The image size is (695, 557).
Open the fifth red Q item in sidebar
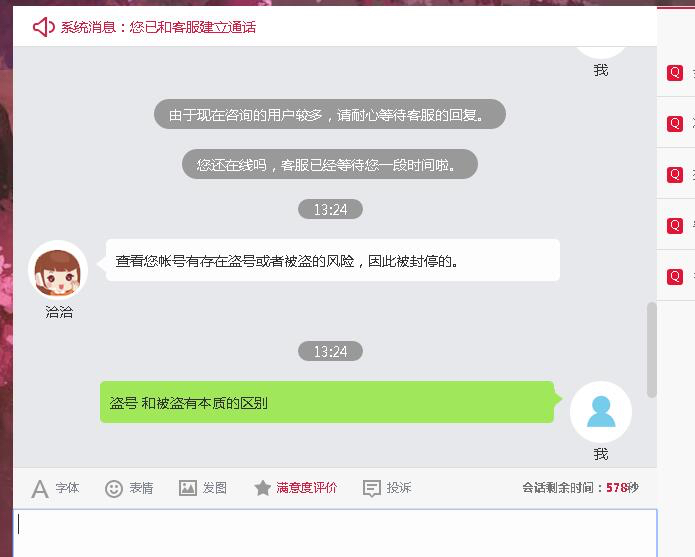click(x=675, y=277)
